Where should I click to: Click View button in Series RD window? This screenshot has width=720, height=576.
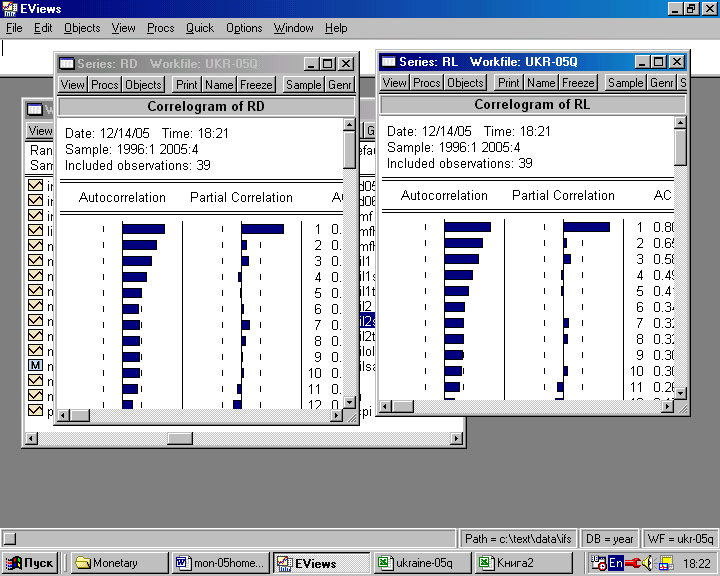pos(73,85)
